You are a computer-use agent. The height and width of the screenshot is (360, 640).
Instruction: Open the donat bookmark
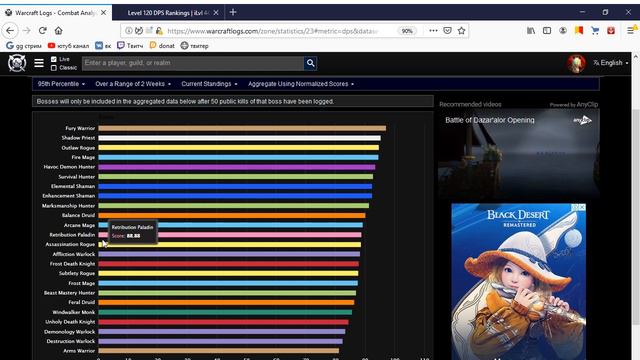coord(162,46)
